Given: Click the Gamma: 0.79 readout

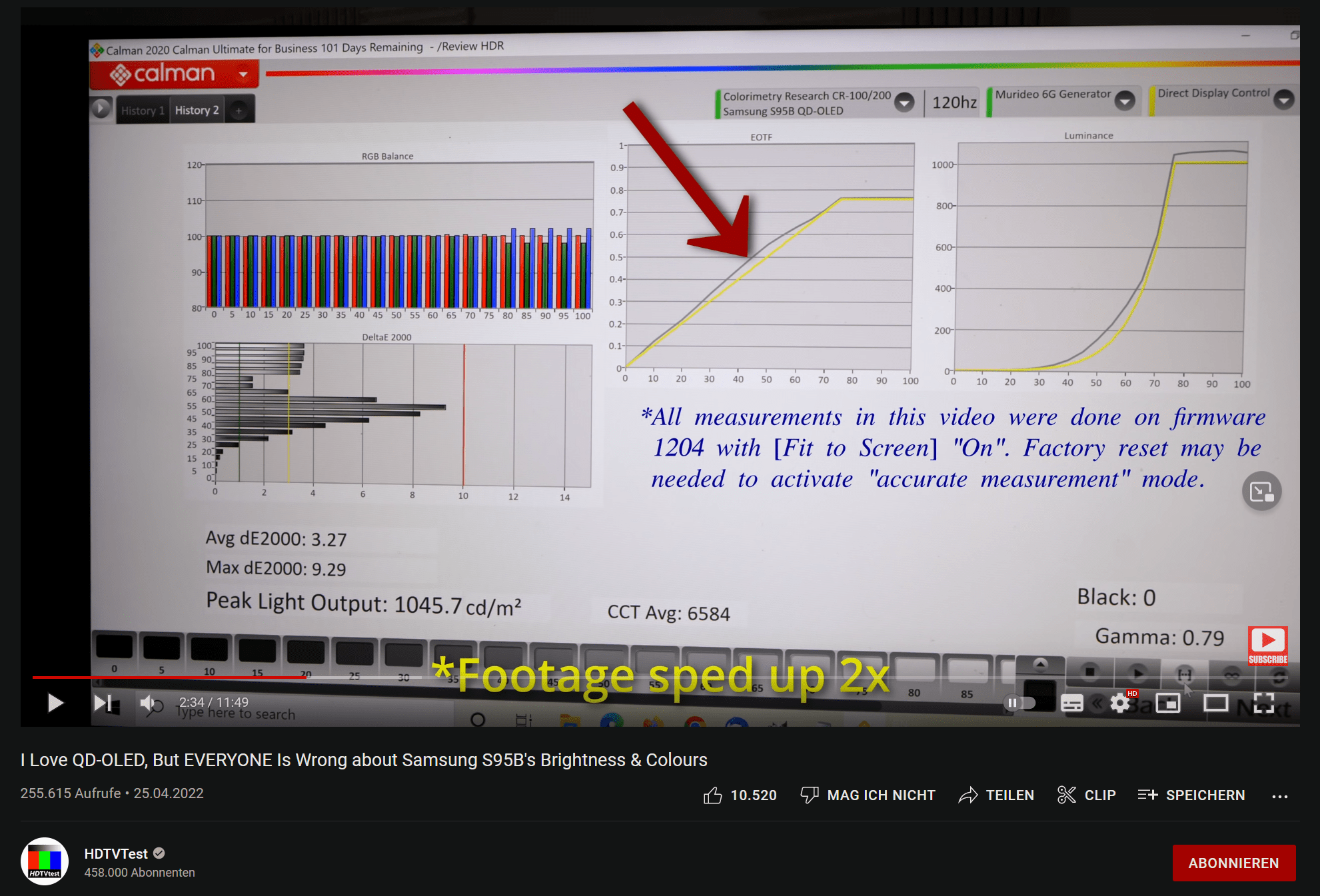Looking at the screenshot, I should [1160, 637].
